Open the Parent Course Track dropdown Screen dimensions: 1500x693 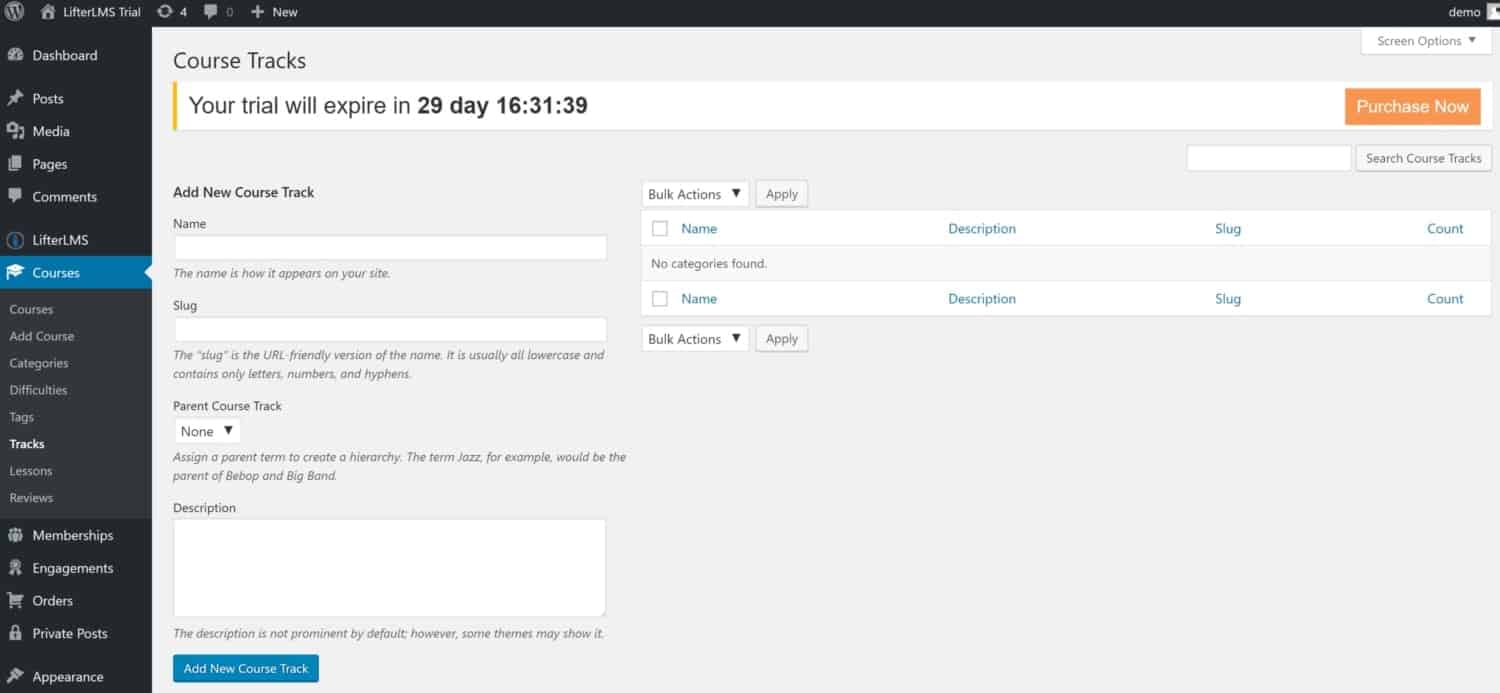pyautogui.click(x=207, y=431)
